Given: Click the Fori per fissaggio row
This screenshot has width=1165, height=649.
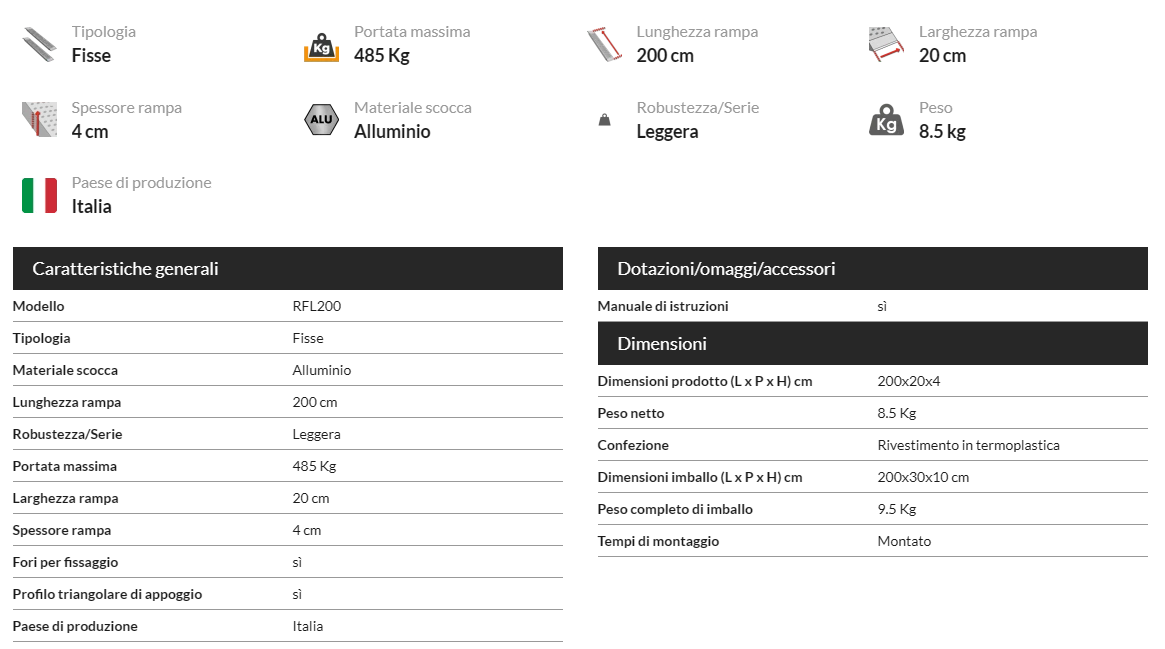Looking at the screenshot, I should coord(288,562).
